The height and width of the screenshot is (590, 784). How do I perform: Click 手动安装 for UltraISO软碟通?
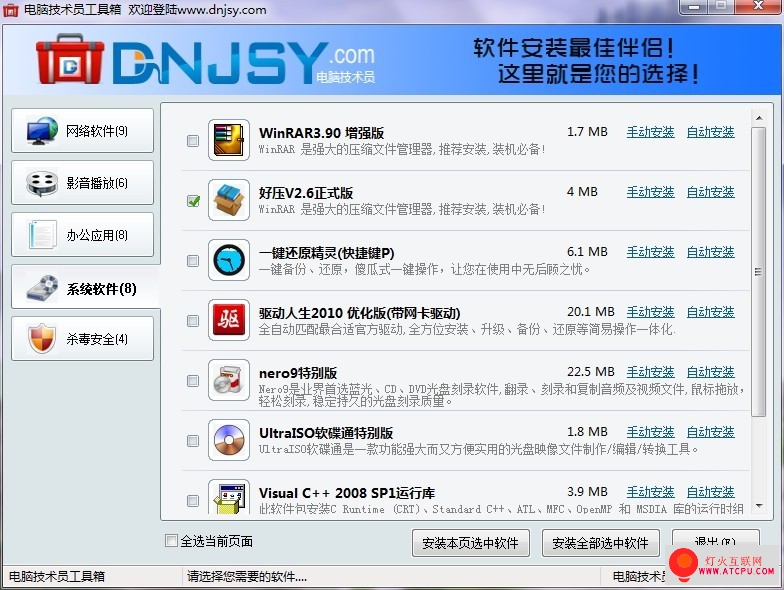[650, 432]
